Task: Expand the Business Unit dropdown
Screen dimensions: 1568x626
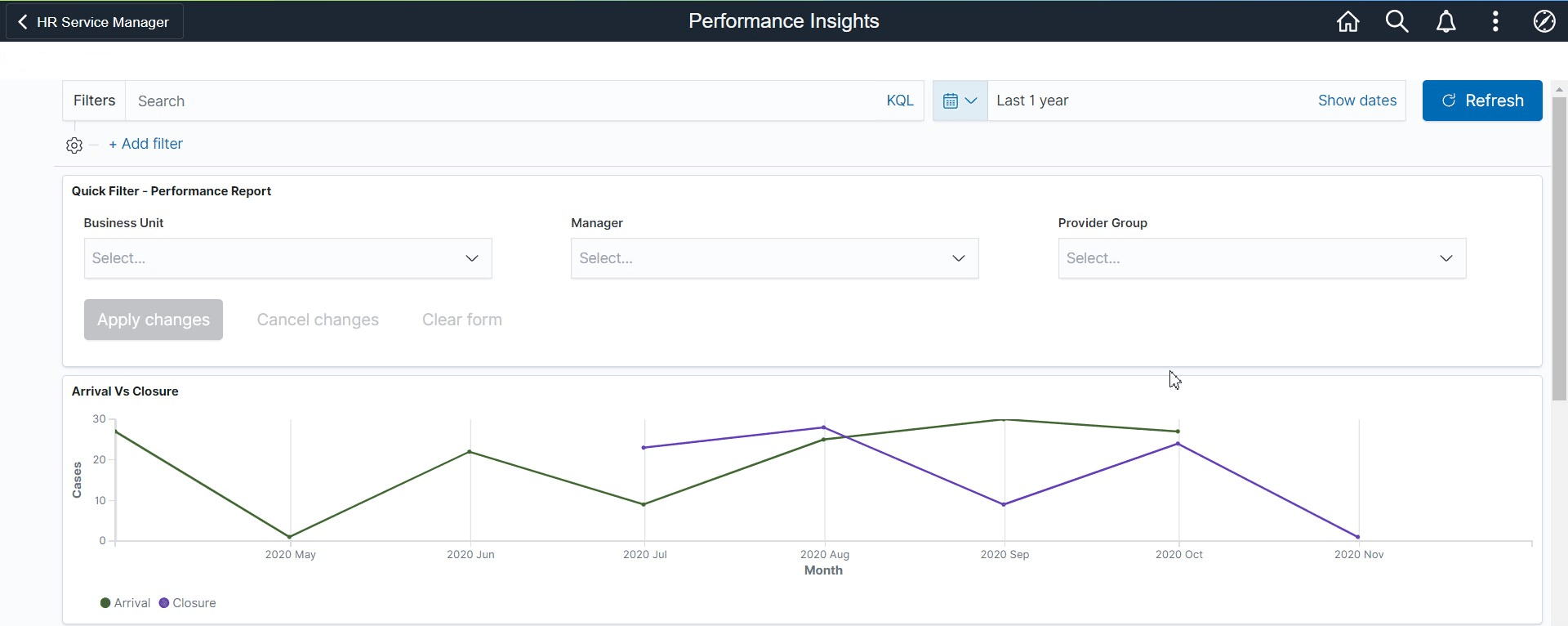Action: click(288, 258)
